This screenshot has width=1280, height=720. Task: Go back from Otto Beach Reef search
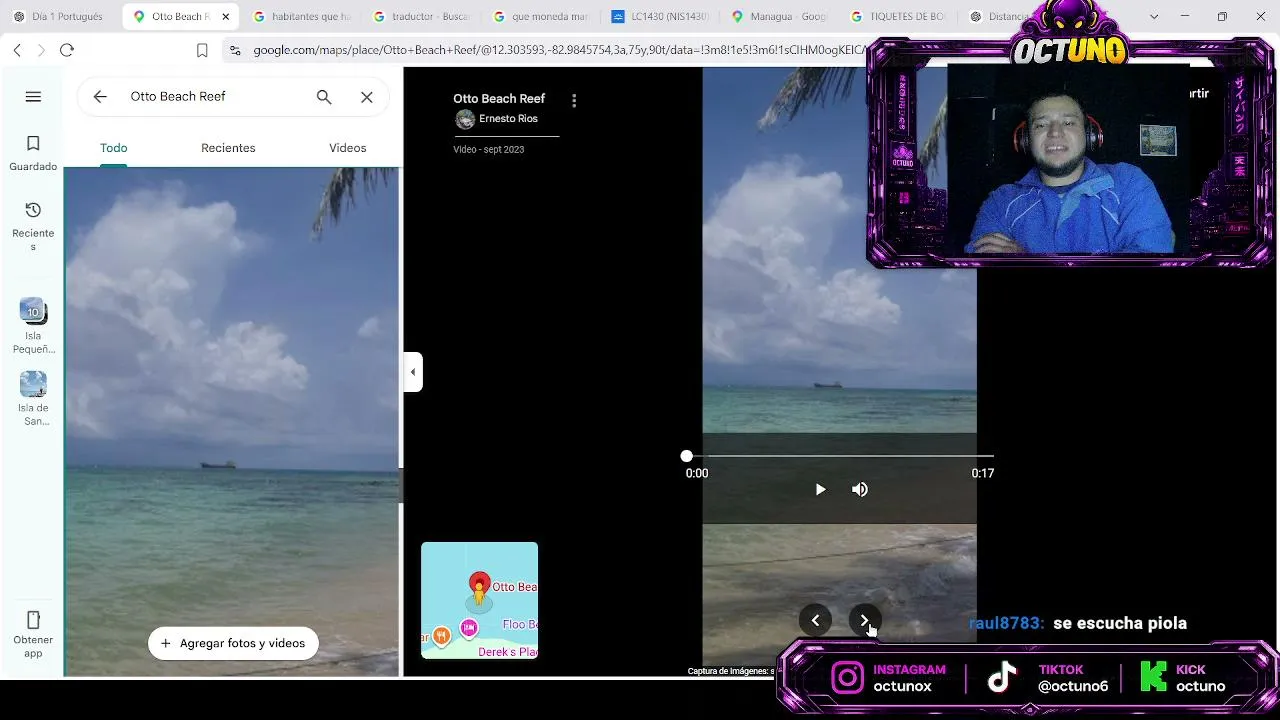pos(100,97)
